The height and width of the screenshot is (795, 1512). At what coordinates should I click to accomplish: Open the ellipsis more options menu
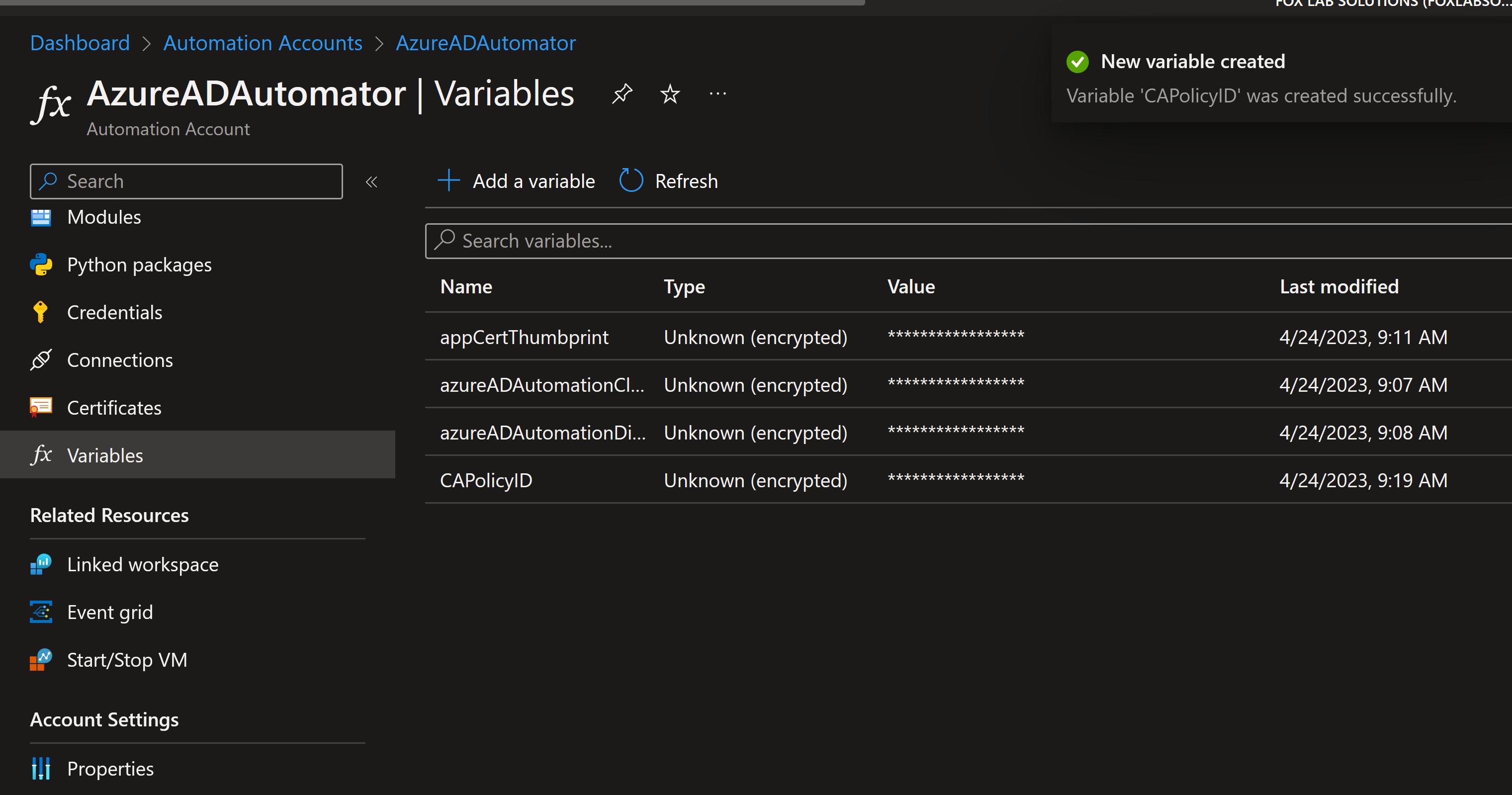pos(717,93)
